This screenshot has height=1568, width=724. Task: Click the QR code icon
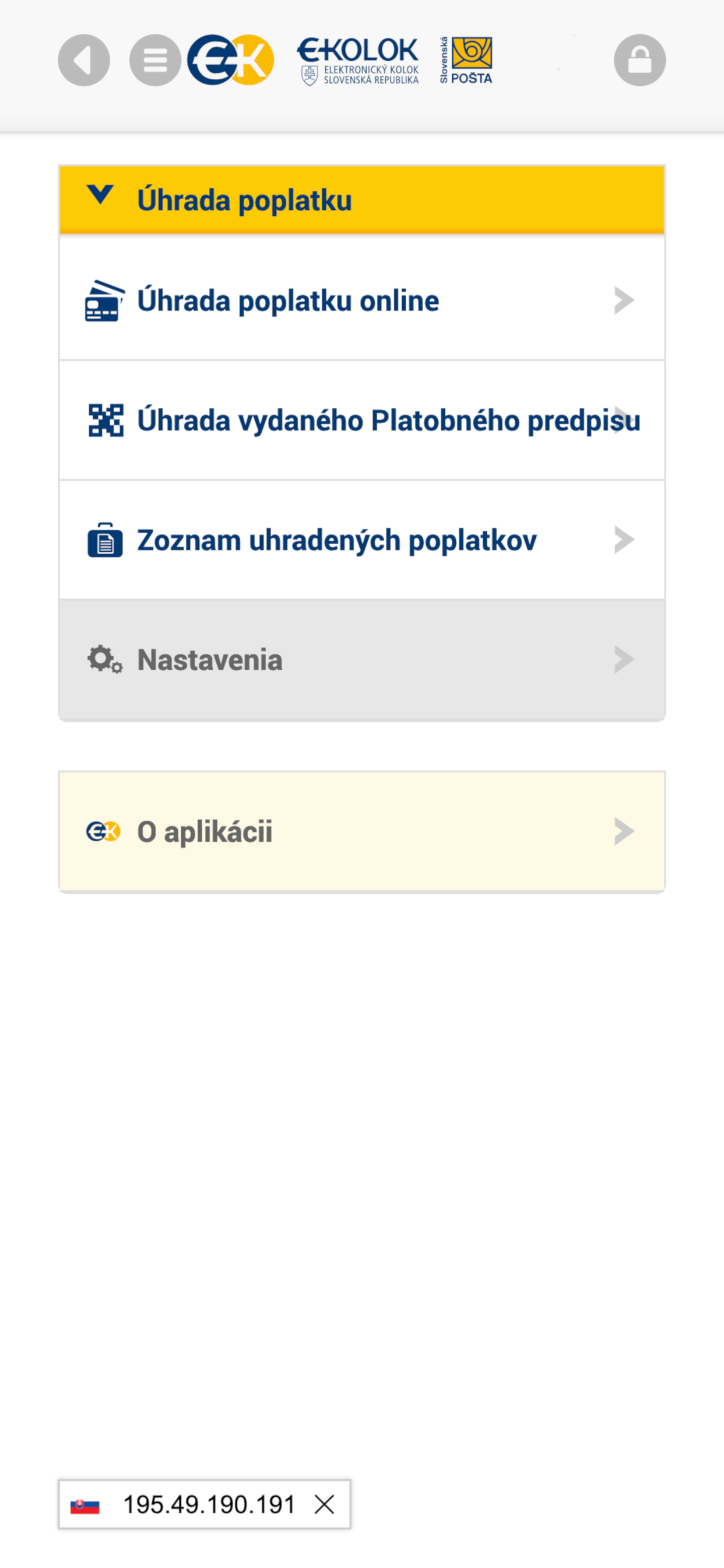(106, 421)
